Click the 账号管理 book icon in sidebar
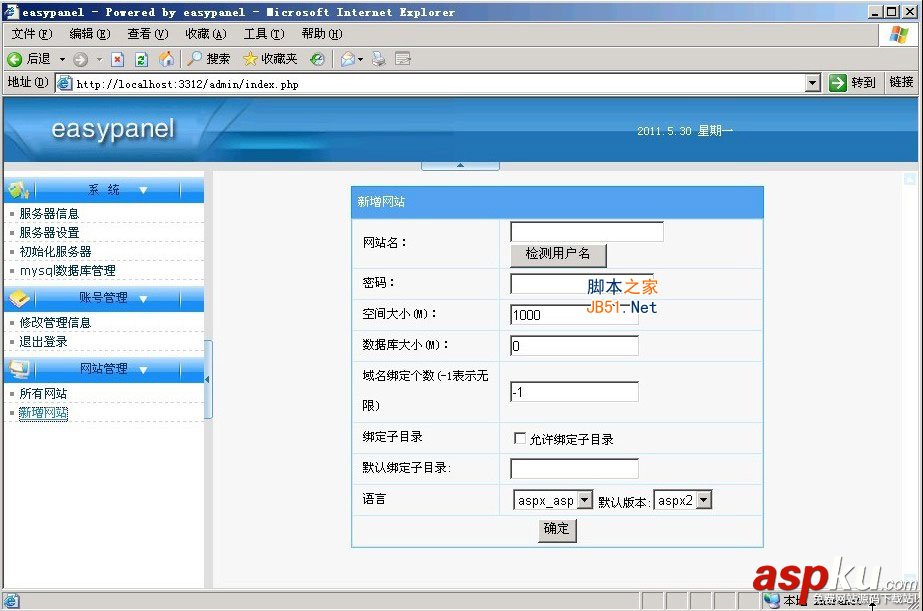Image resolution: width=923 pixels, height=611 pixels. tap(20, 296)
